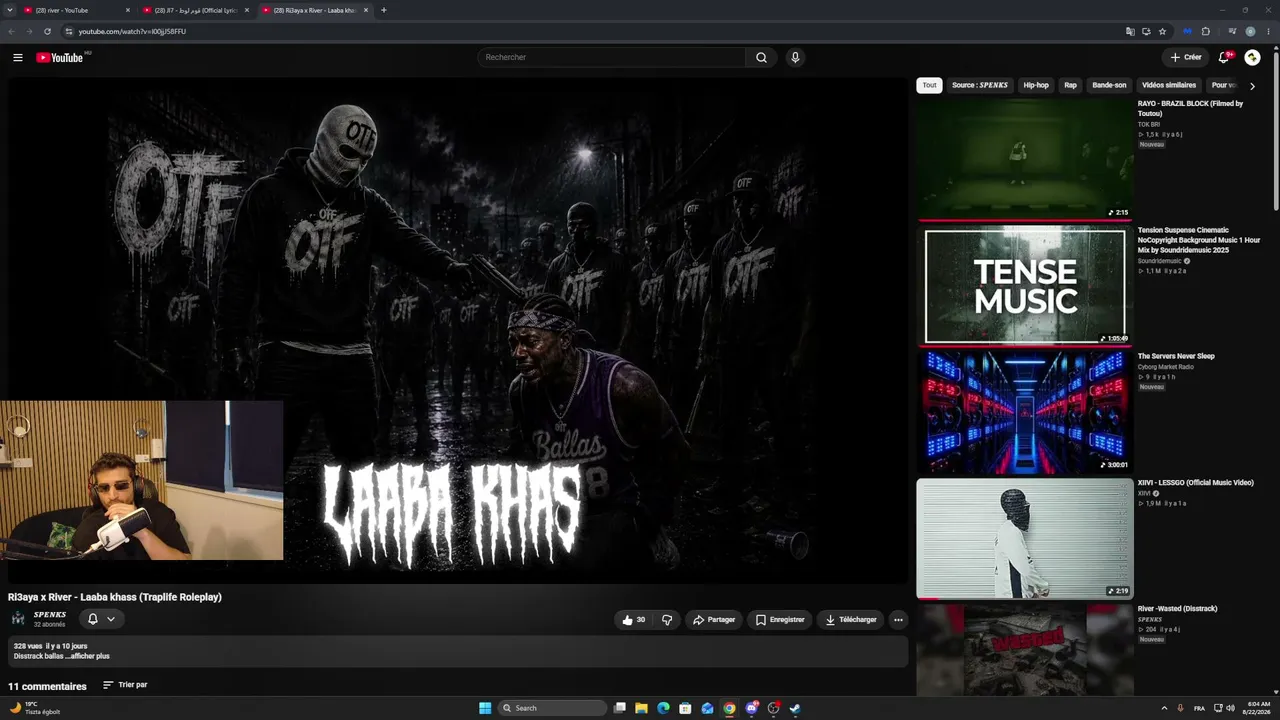Click the Partager share button
The width and height of the screenshot is (1280, 720).
tap(714, 620)
